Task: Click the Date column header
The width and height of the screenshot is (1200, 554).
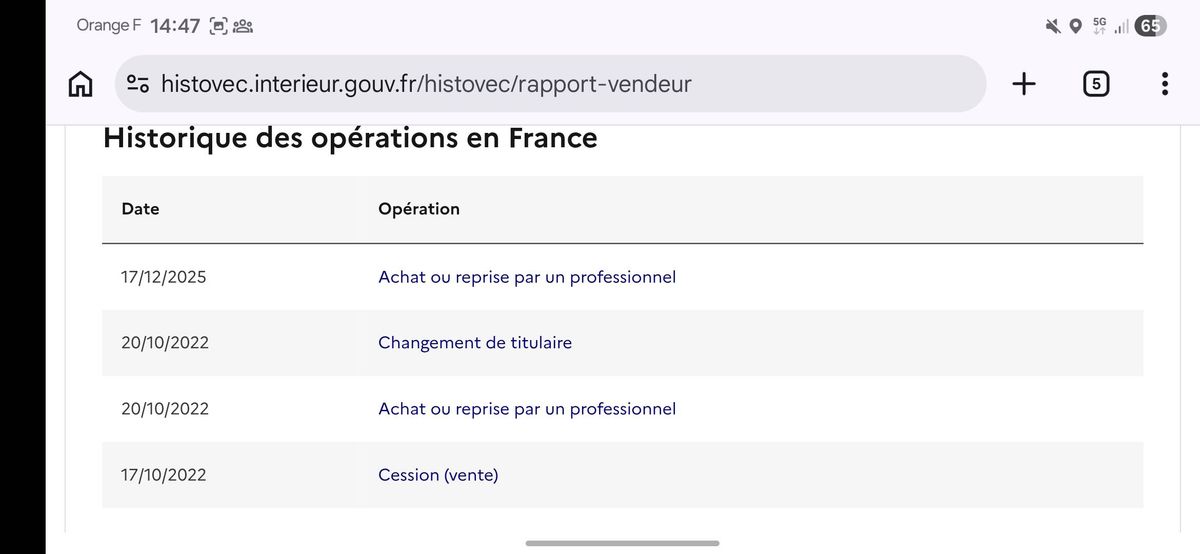Action: (140, 209)
